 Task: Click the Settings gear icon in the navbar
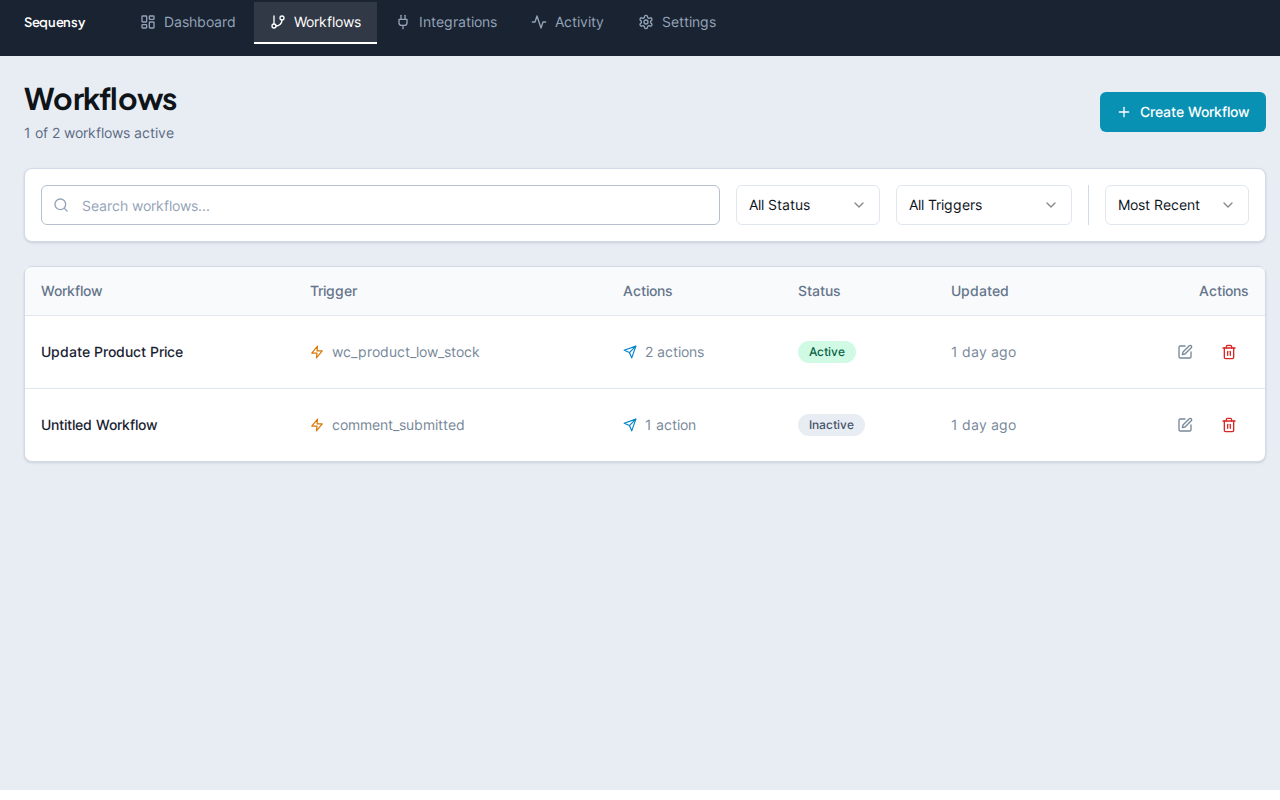tap(645, 21)
